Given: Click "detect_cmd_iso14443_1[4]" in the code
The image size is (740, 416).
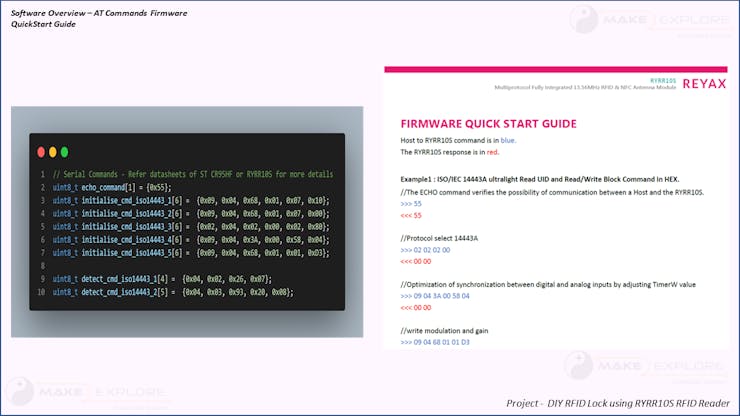Looking at the screenshot, I should [x=125, y=279].
